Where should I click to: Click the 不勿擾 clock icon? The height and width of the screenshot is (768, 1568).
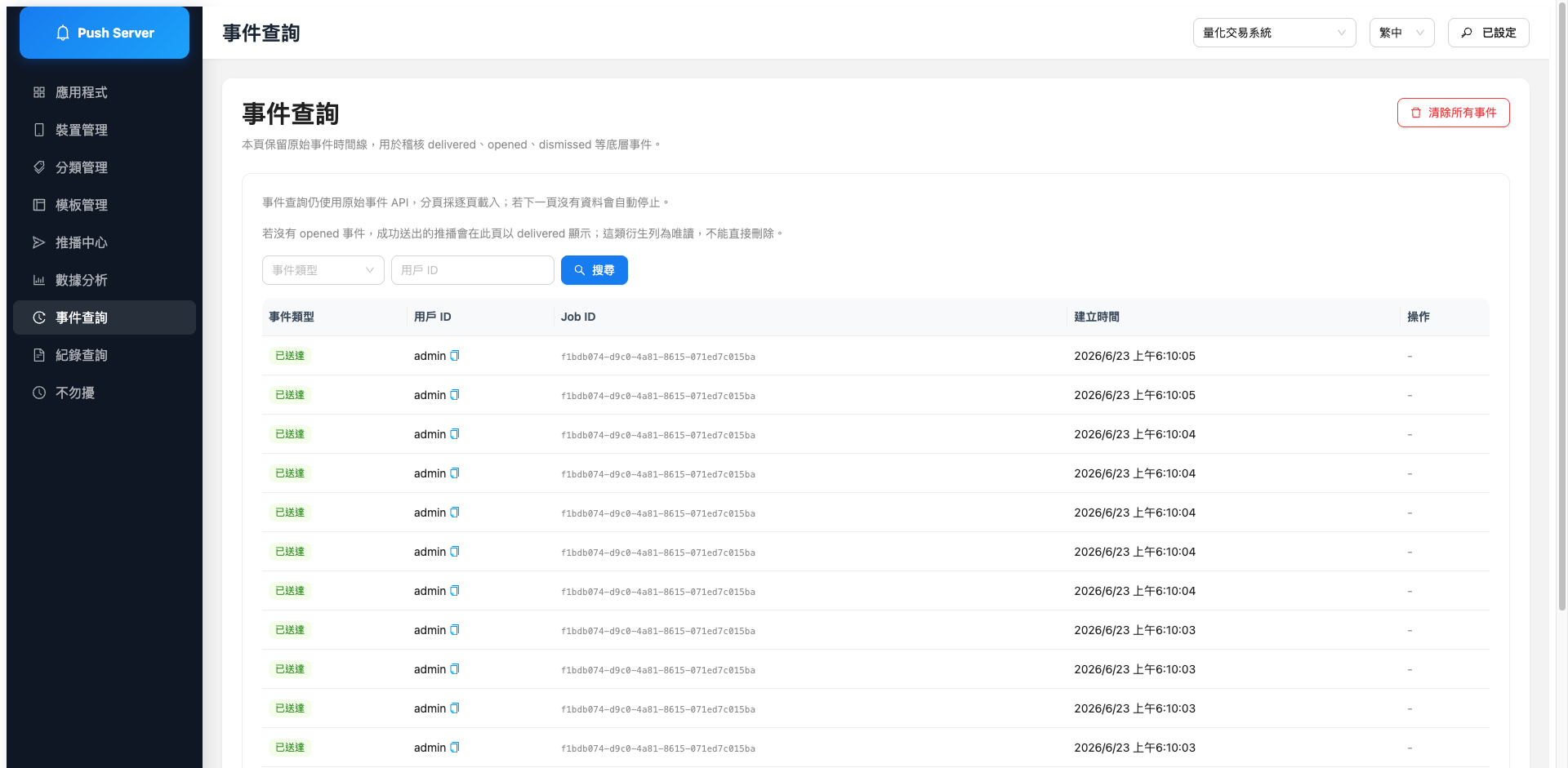coord(39,393)
